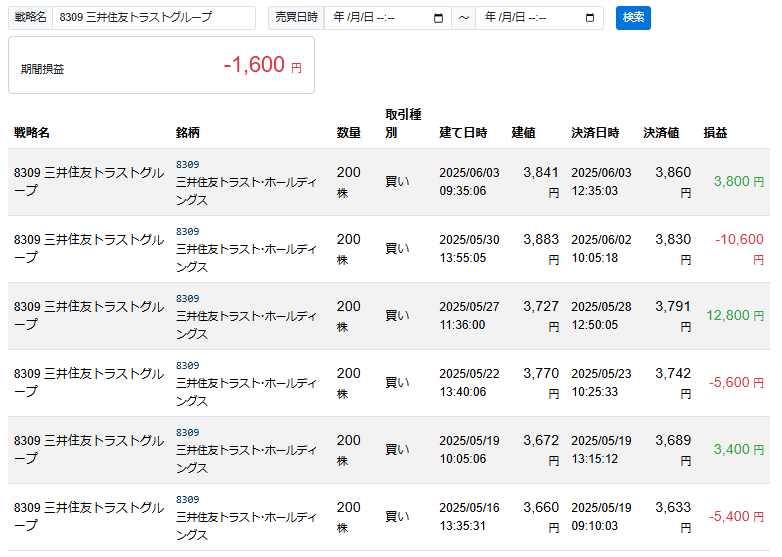This screenshot has width=782, height=557.
Task: Click the entry price 3,841 円
Action: tap(541, 182)
